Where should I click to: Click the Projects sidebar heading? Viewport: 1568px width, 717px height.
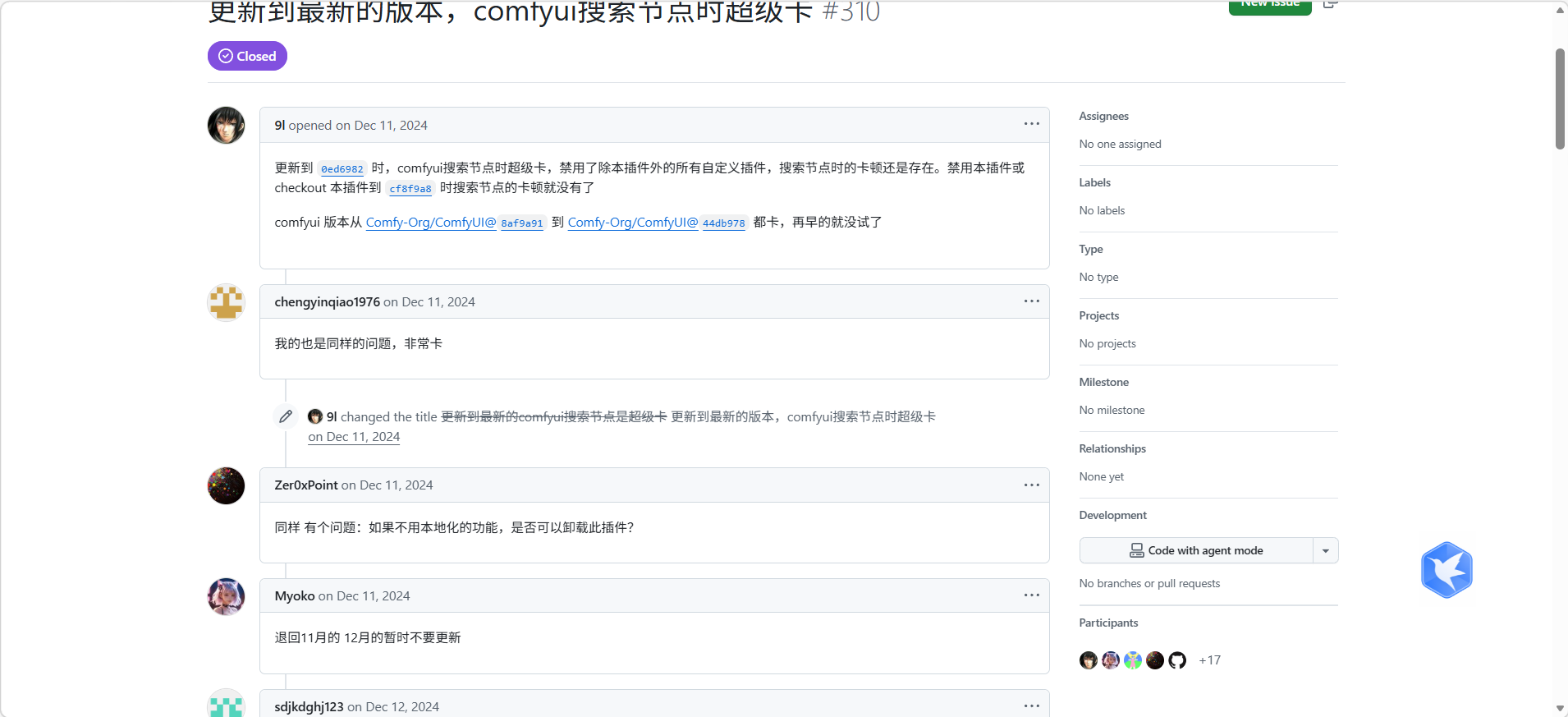(x=1098, y=315)
